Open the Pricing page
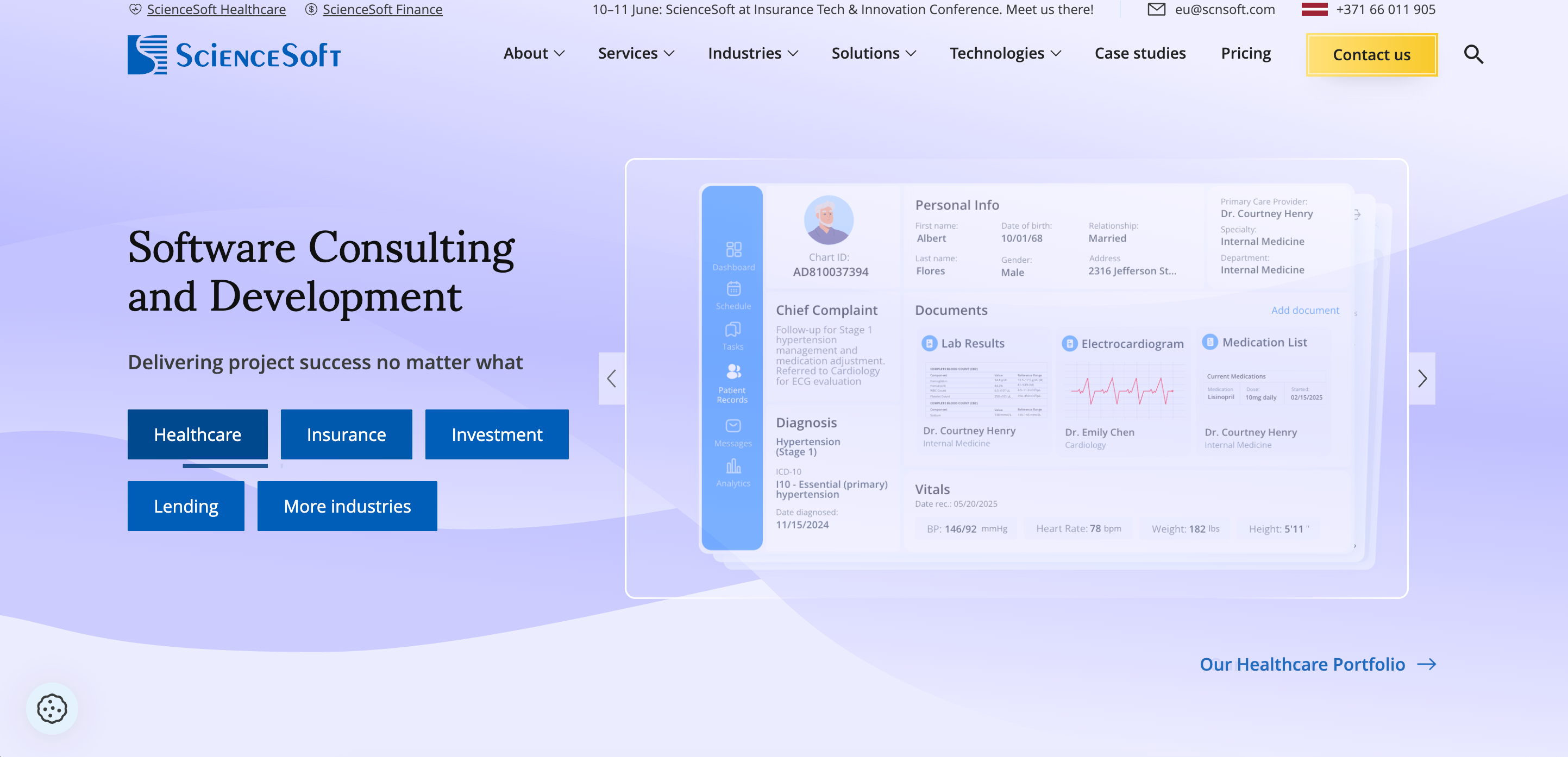This screenshot has width=1568, height=757. (1245, 54)
